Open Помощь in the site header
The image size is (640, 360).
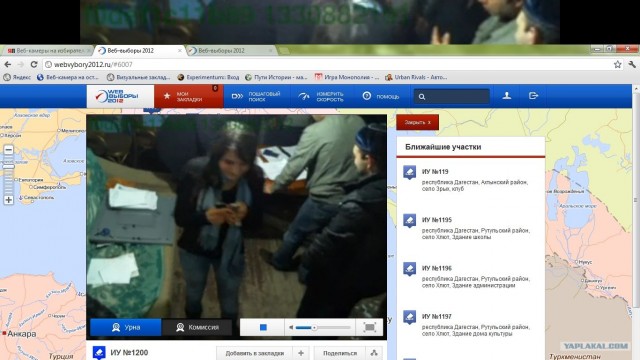point(381,96)
